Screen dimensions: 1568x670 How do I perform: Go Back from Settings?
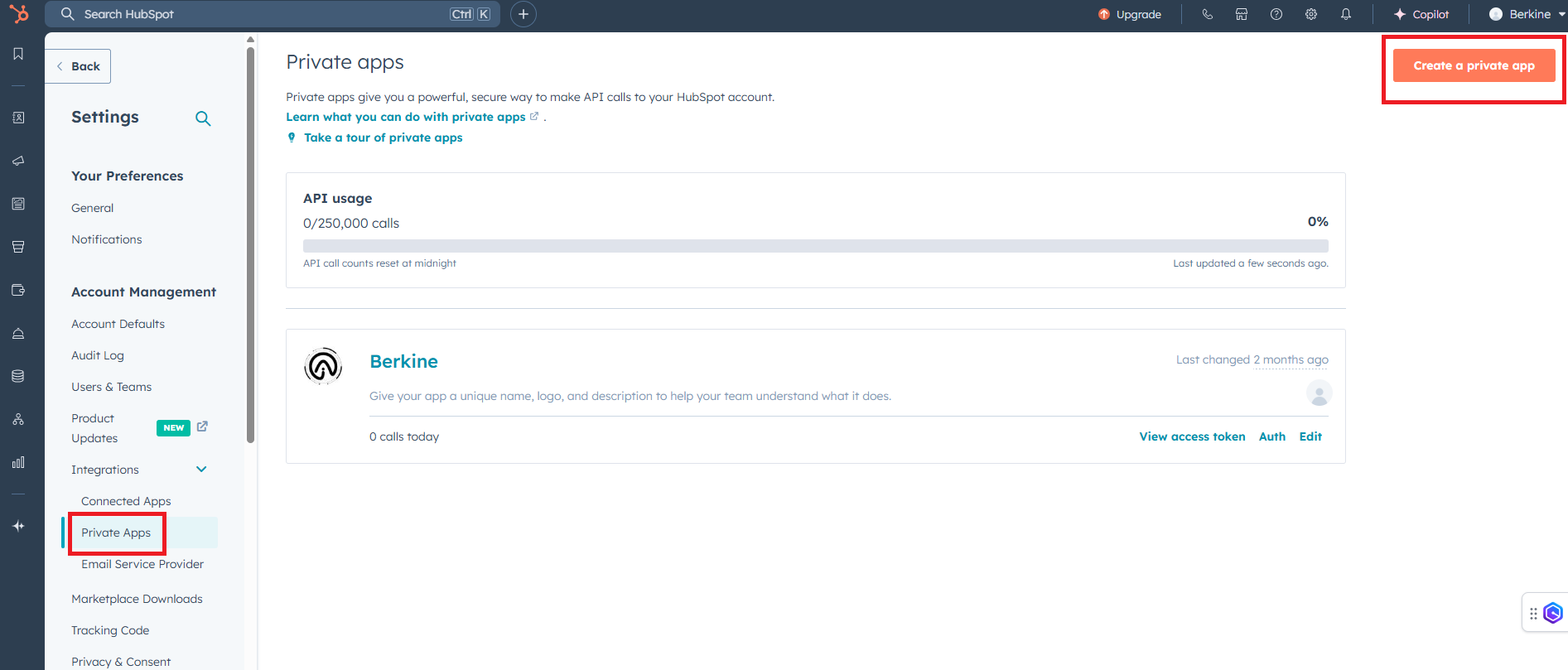point(78,66)
